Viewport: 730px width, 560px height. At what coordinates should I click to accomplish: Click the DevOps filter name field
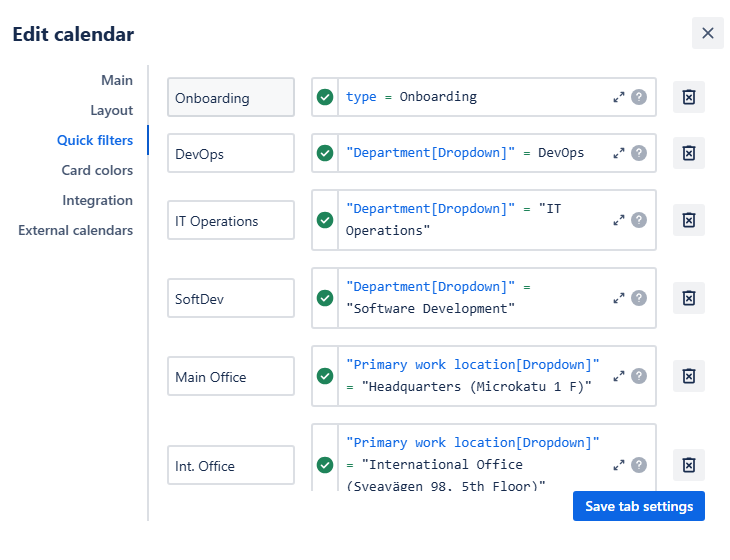pyautogui.click(x=231, y=153)
